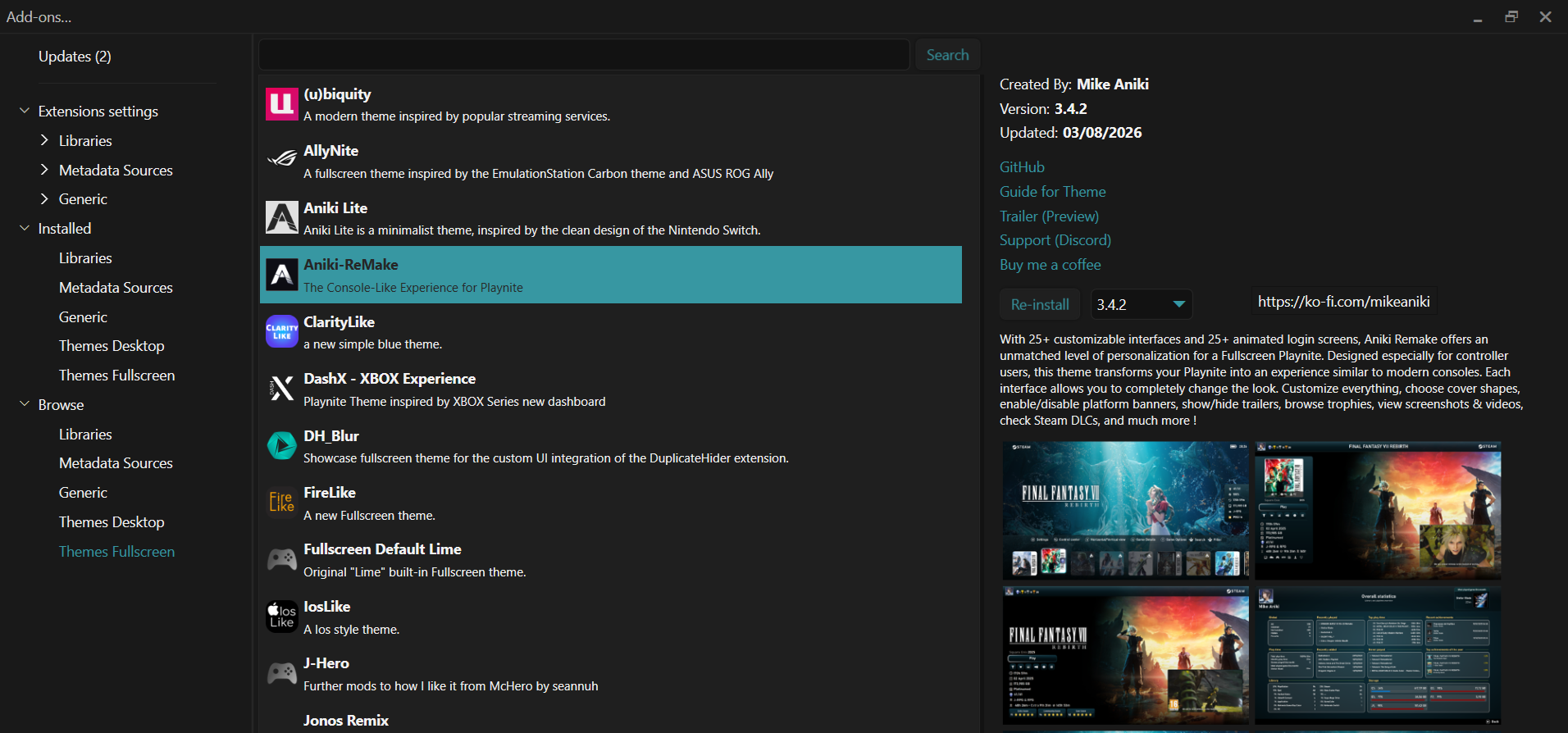Viewport: 1568px width, 733px height.
Task: Open the Trailer (Preview) link
Action: pos(1049,216)
